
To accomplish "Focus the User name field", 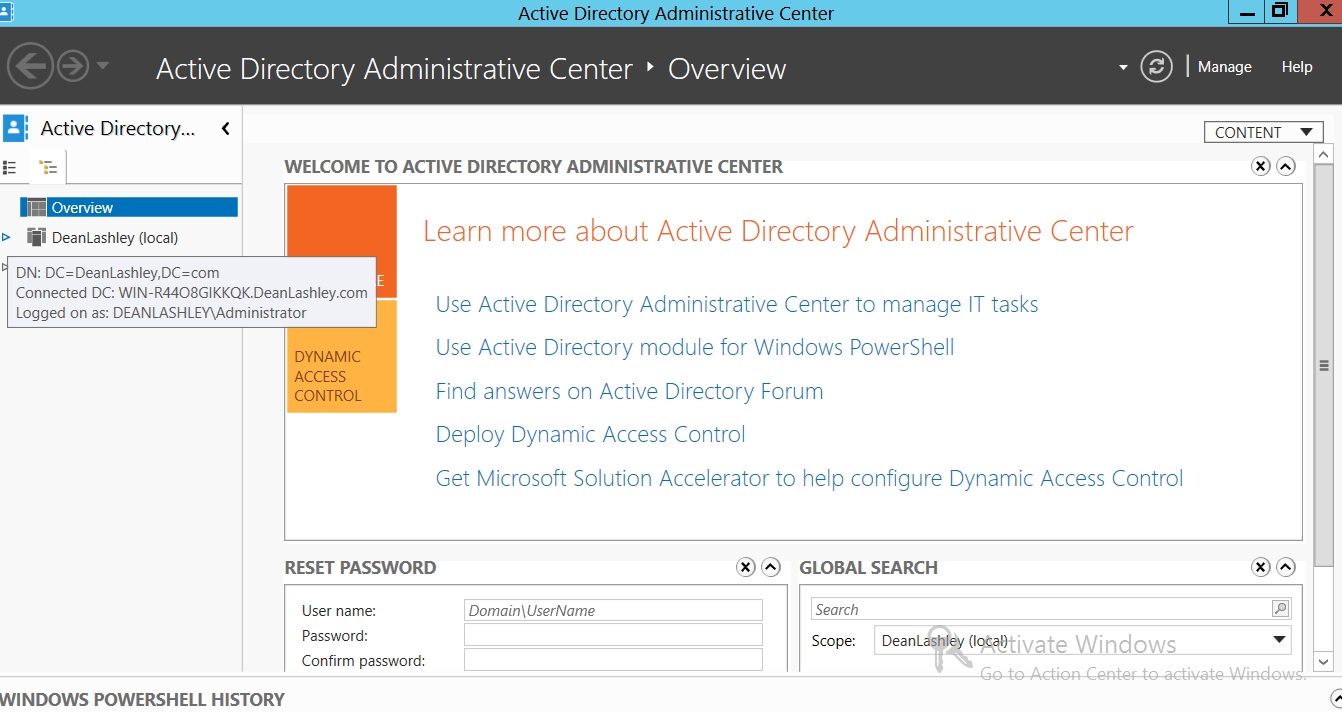I will click(613, 610).
